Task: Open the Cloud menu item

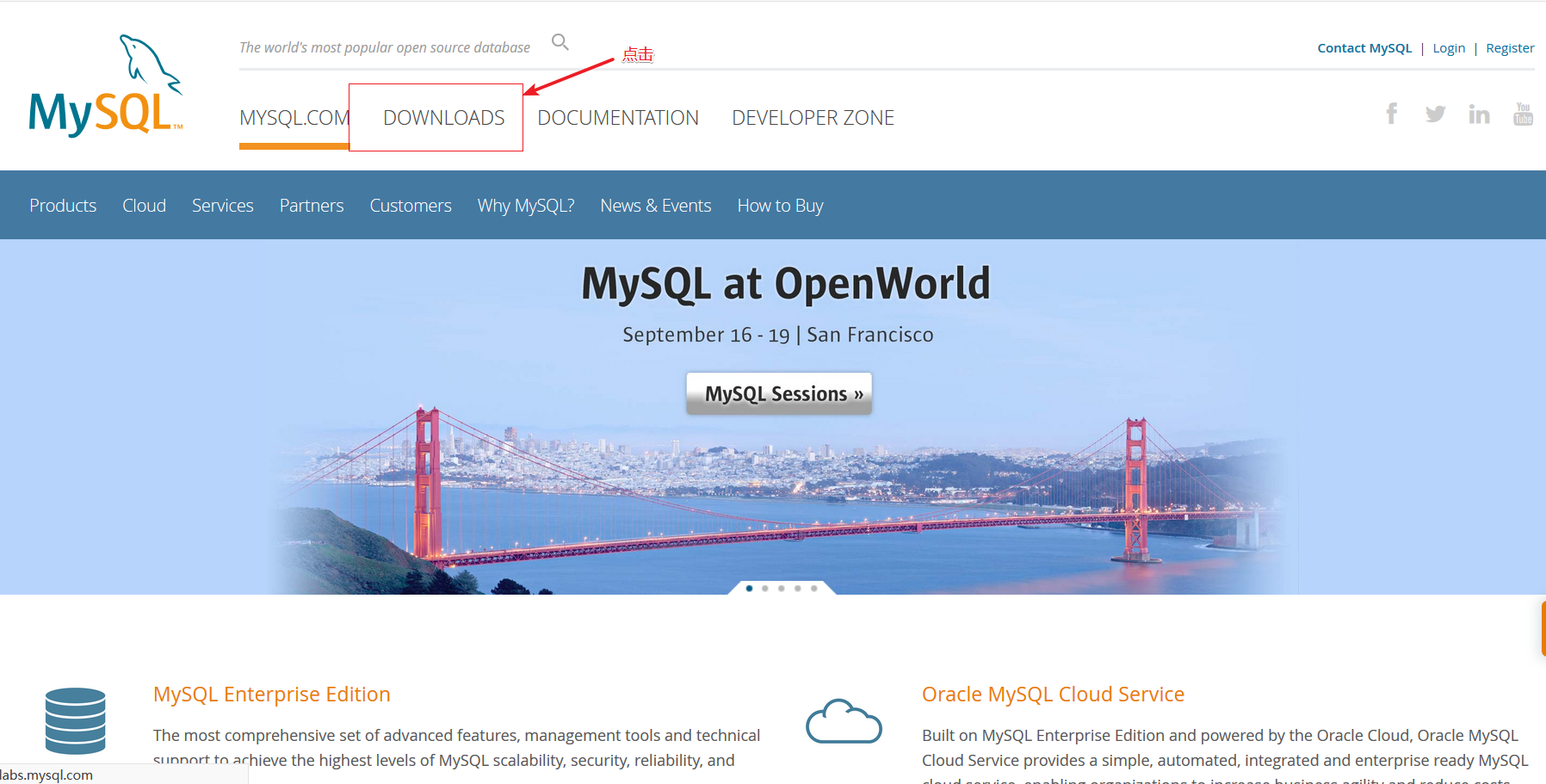Action: 144,206
